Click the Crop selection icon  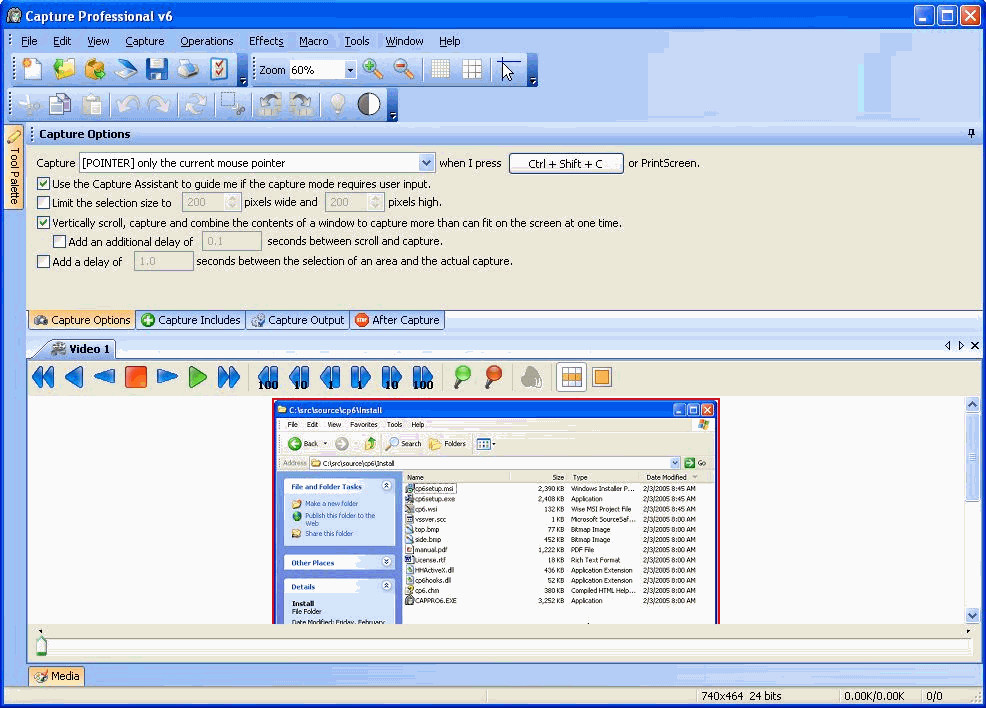click(232, 104)
